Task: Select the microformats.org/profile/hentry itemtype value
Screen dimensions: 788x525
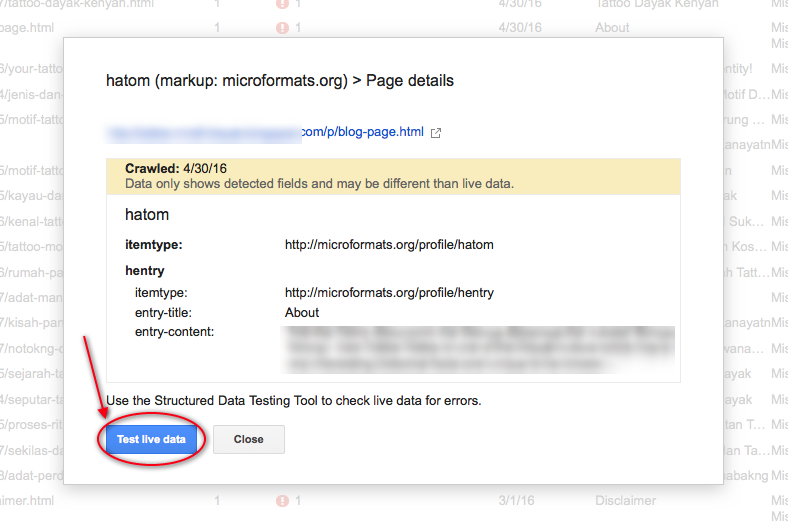Action: [x=389, y=292]
